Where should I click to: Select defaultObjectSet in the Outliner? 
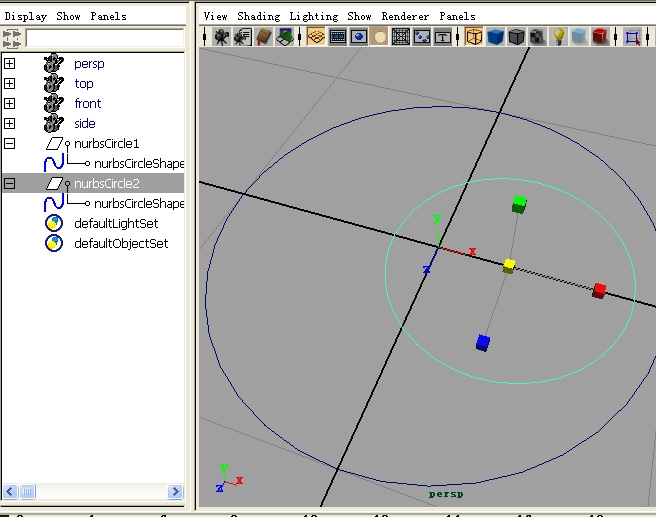pyautogui.click(x=121, y=244)
